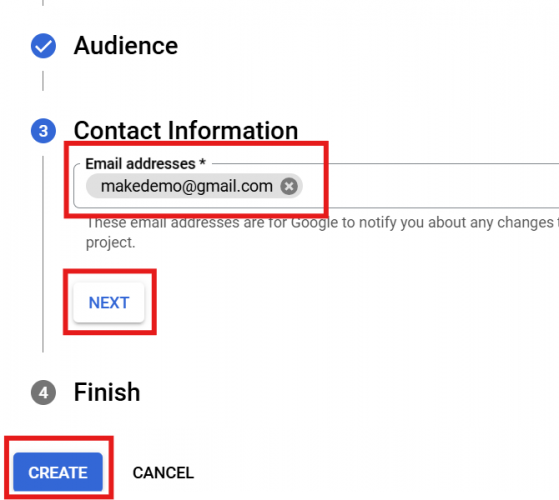Open the completed Audience step heading

coord(125,46)
